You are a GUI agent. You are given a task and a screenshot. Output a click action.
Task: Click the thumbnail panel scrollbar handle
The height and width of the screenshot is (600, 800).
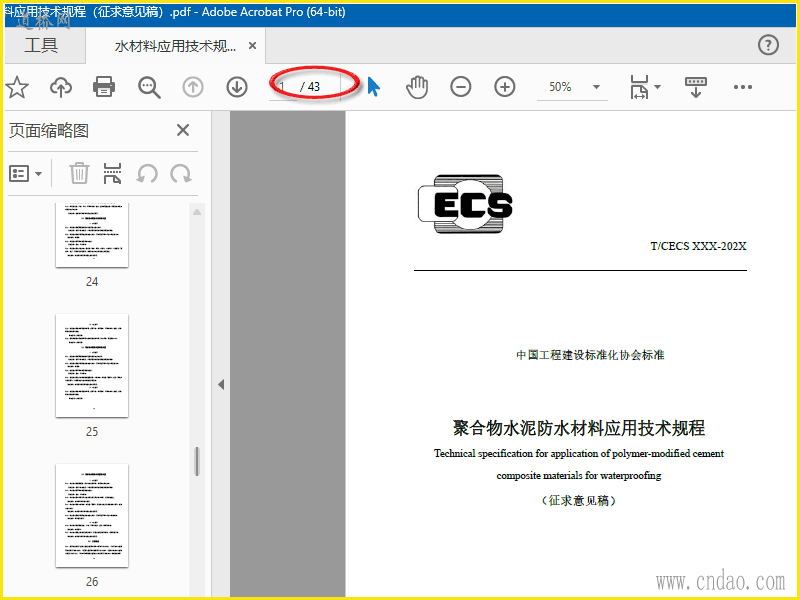coord(197,462)
